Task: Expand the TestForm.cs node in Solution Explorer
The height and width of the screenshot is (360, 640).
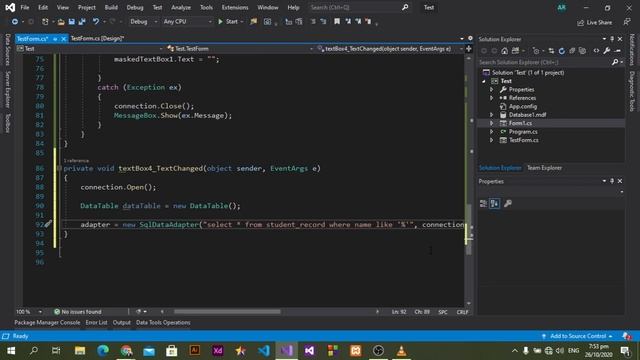Action: coord(491,140)
